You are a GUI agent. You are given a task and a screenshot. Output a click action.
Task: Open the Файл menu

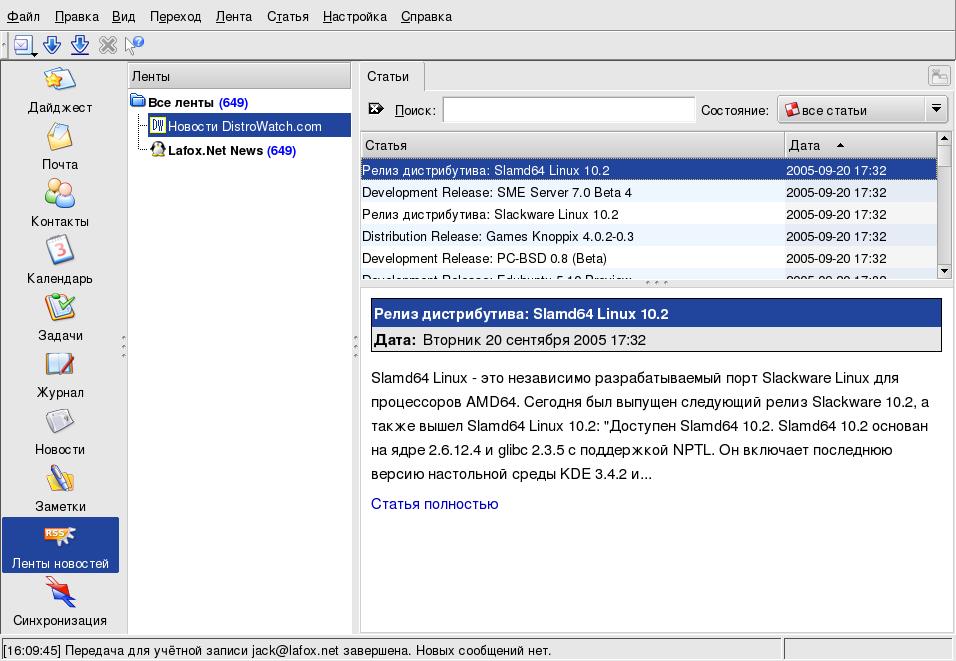24,16
